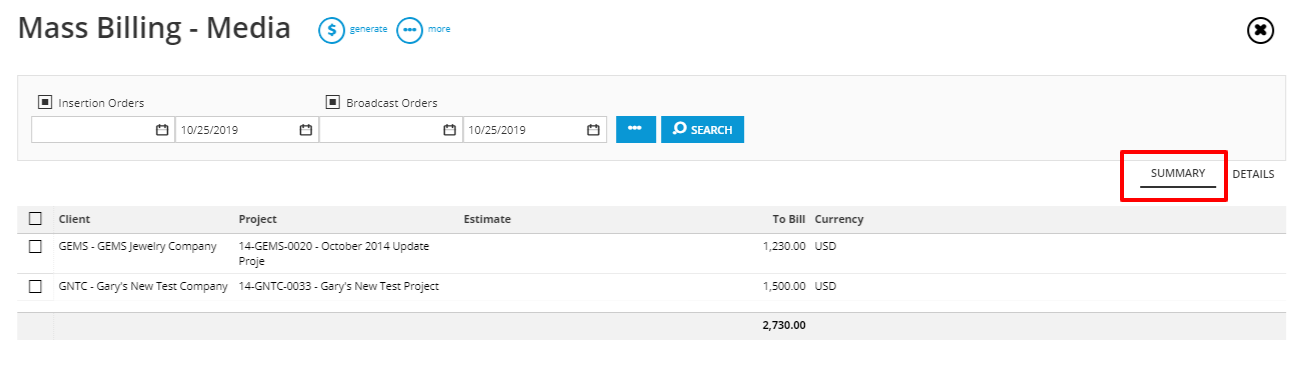Toggle the Insertion Orders checkbox

tap(44, 102)
